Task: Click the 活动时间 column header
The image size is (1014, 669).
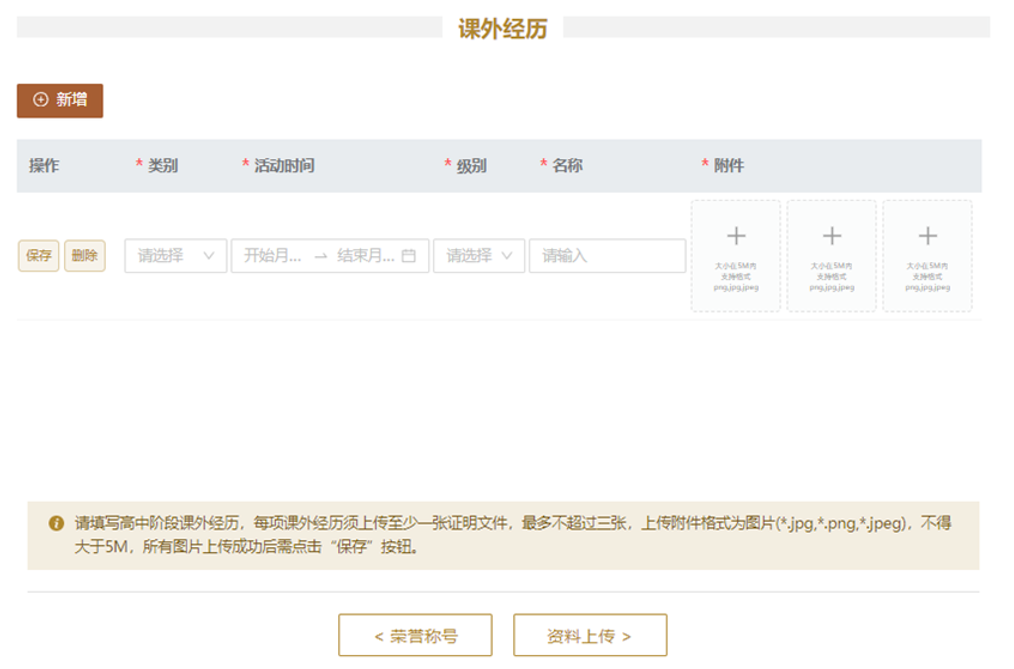Action: pyautogui.click(x=284, y=166)
